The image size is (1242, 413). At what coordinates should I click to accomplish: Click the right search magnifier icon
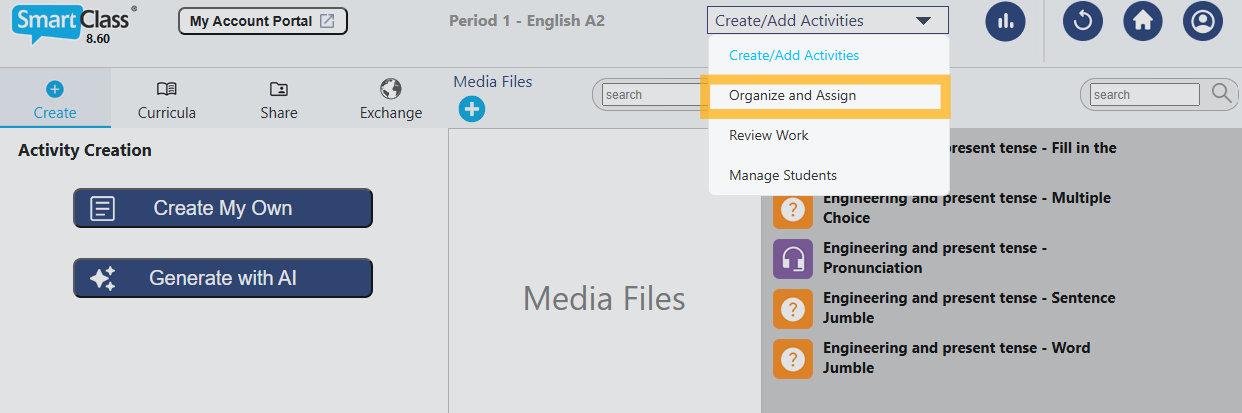pyautogui.click(x=1222, y=94)
